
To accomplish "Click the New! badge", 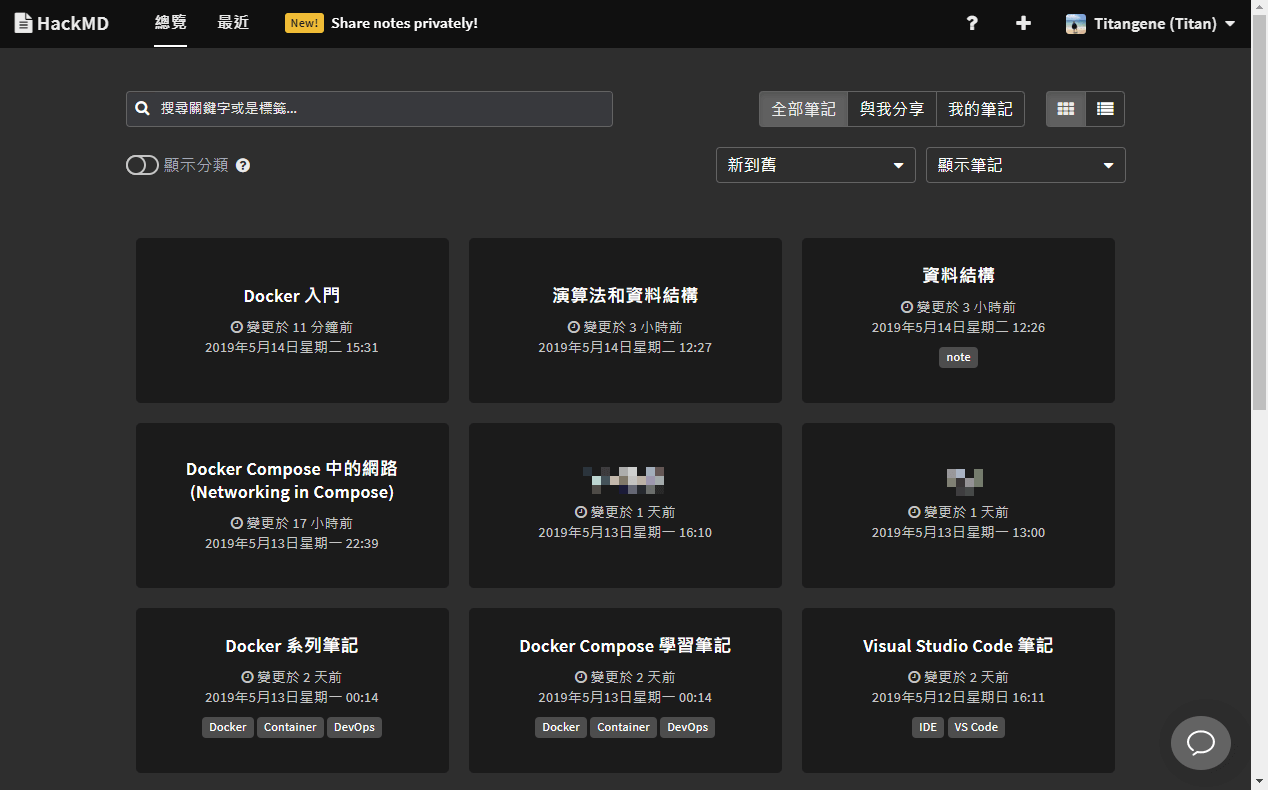I will pos(304,23).
